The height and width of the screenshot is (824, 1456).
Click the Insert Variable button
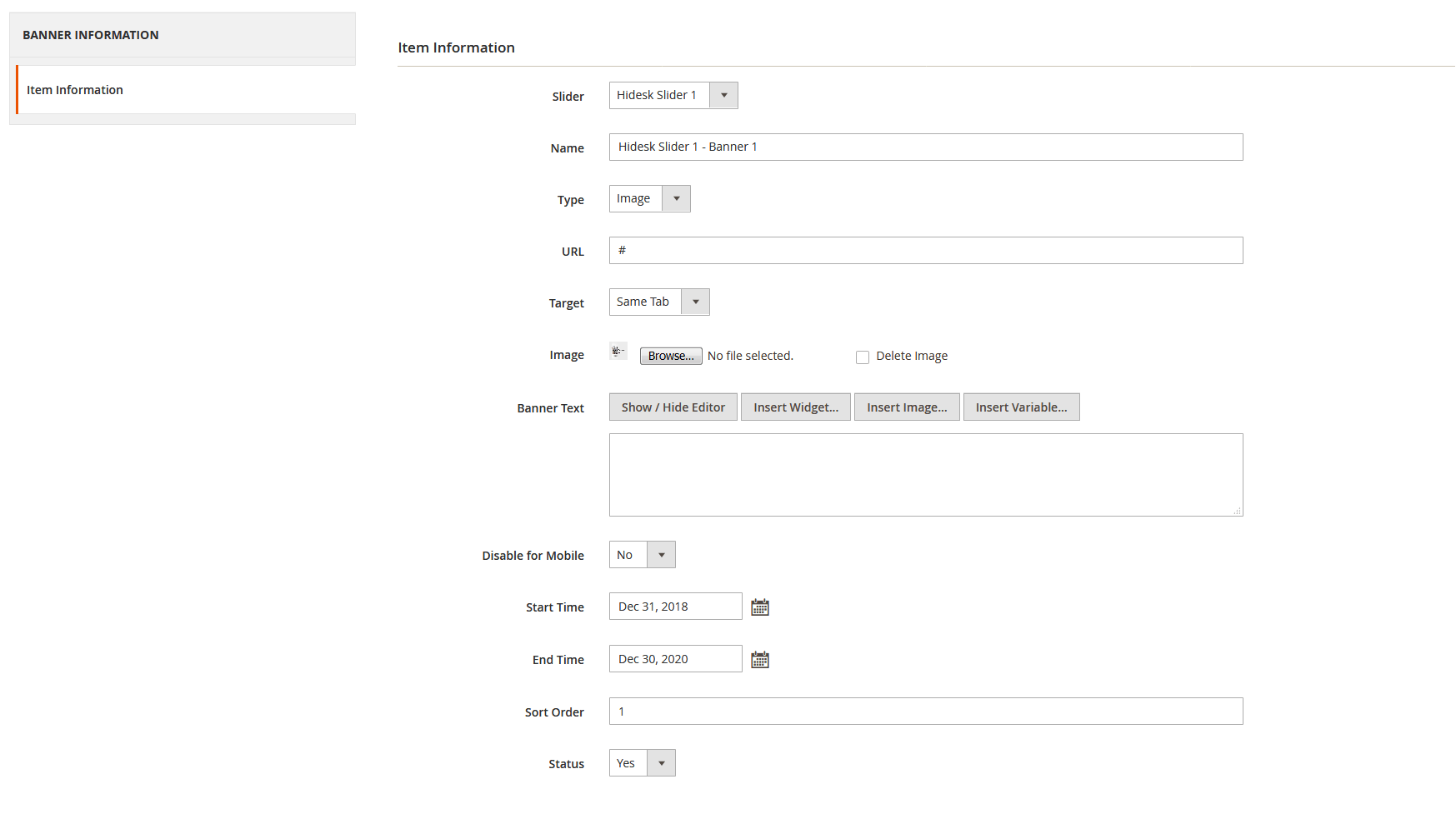coord(1021,407)
